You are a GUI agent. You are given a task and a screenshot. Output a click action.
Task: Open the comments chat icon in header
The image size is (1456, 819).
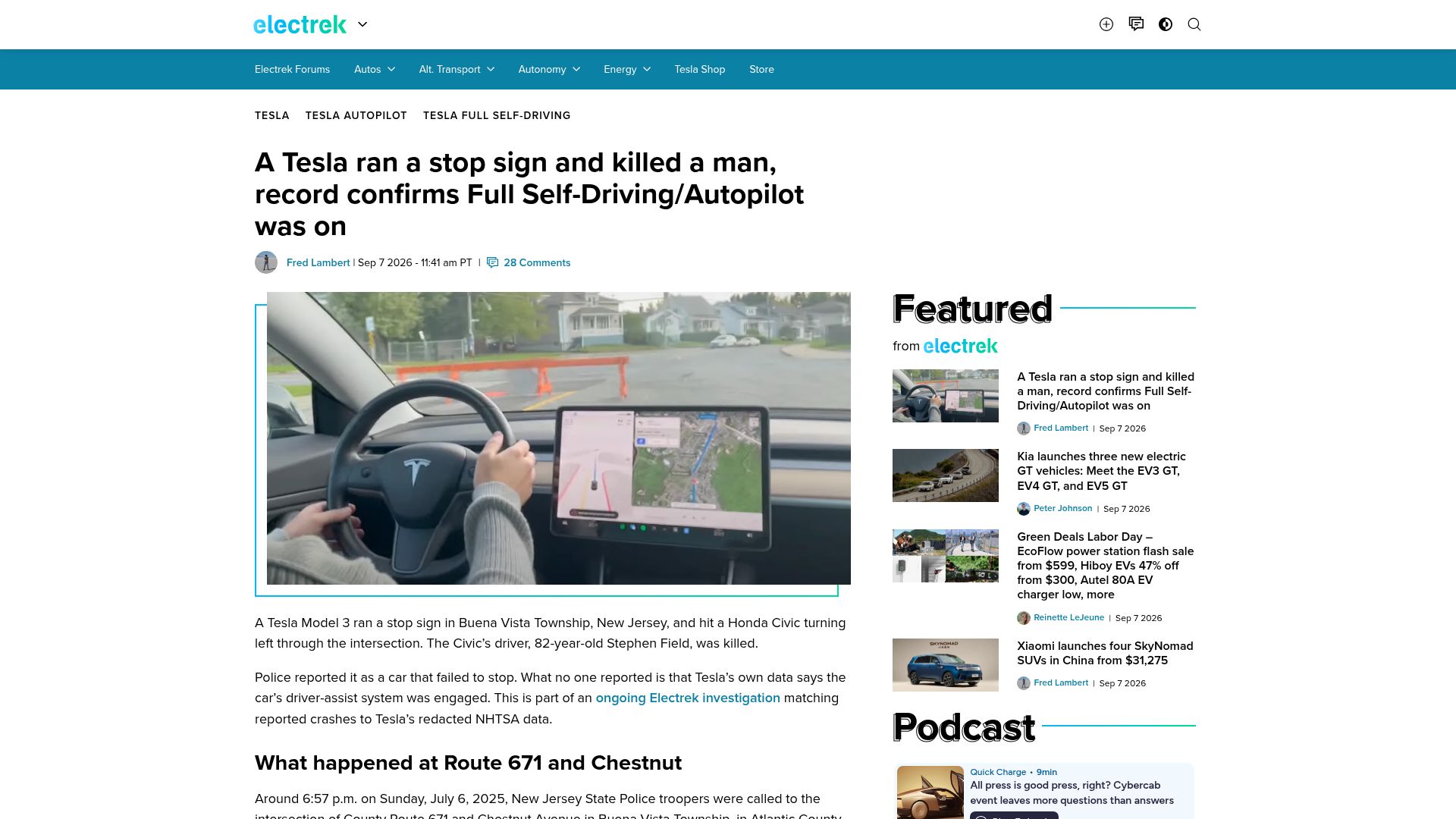[x=1136, y=24]
